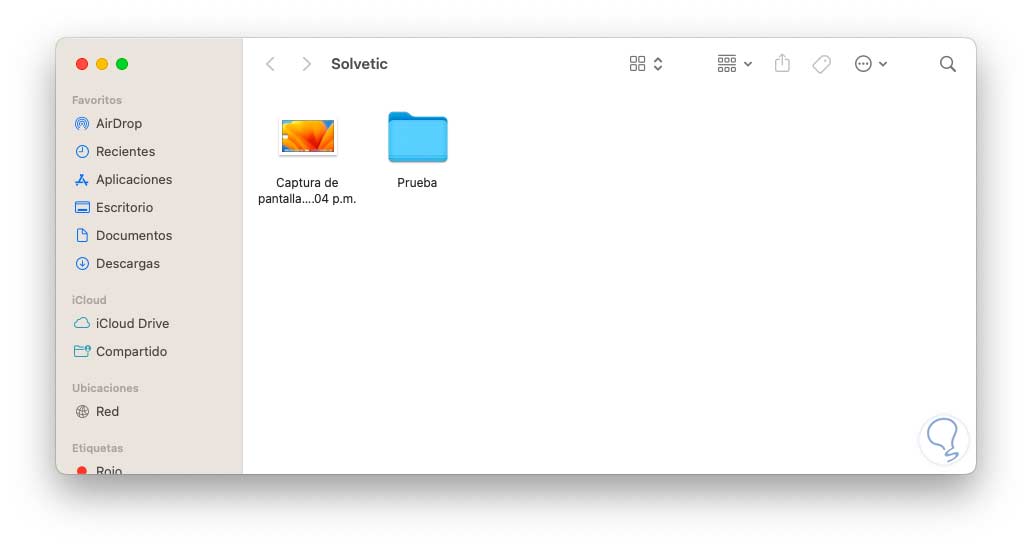The image size is (1032, 548).
Task: Expand the action menu chevron
Action: coord(883,64)
